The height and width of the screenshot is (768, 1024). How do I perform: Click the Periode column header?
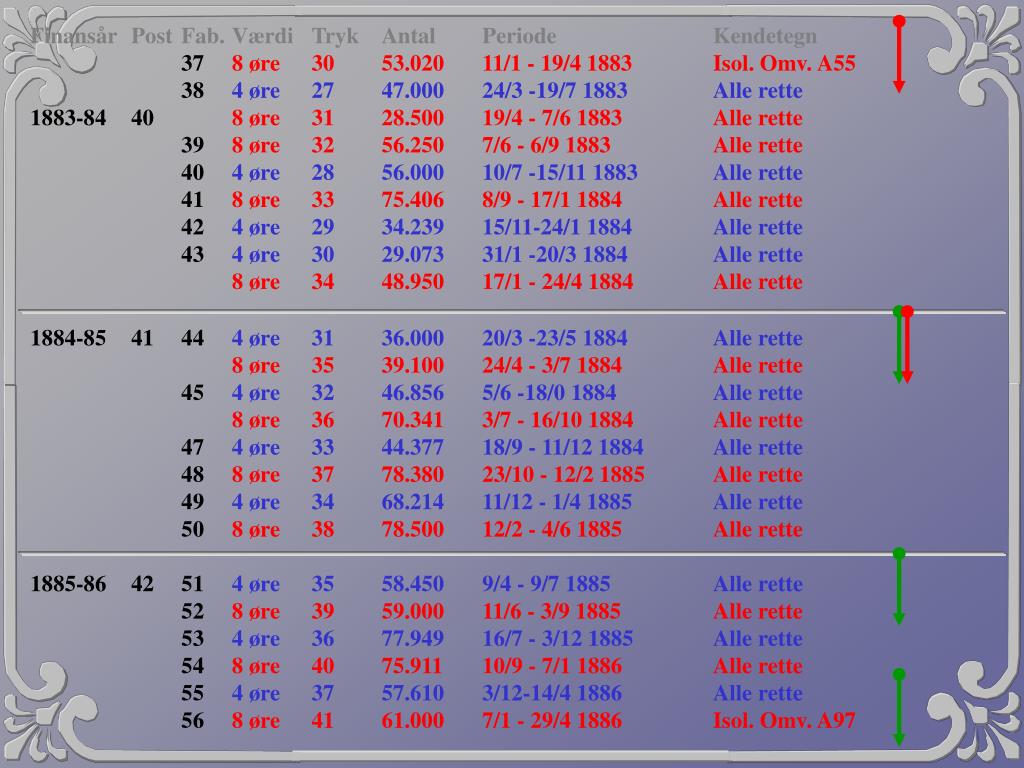519,36
